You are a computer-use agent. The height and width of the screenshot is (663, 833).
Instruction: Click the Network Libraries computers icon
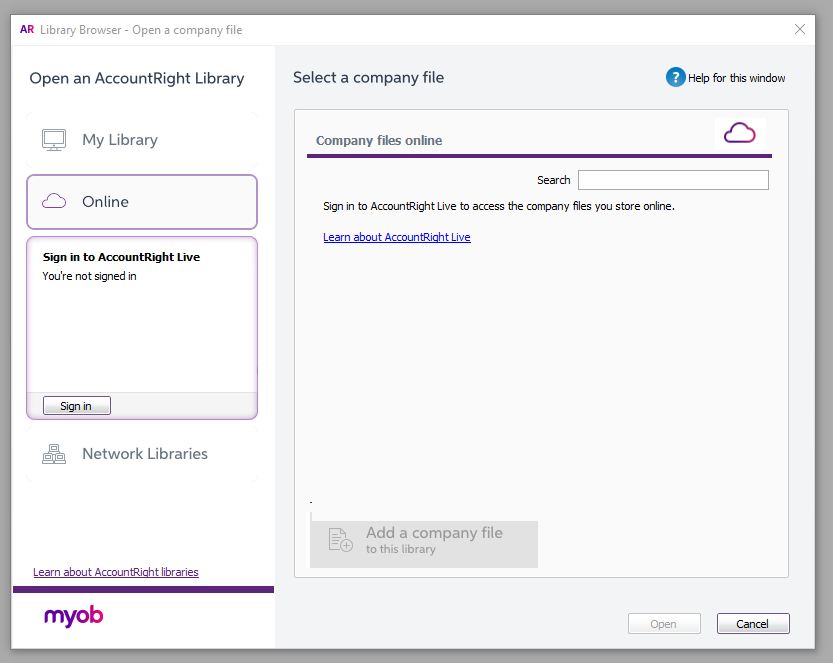54,454
